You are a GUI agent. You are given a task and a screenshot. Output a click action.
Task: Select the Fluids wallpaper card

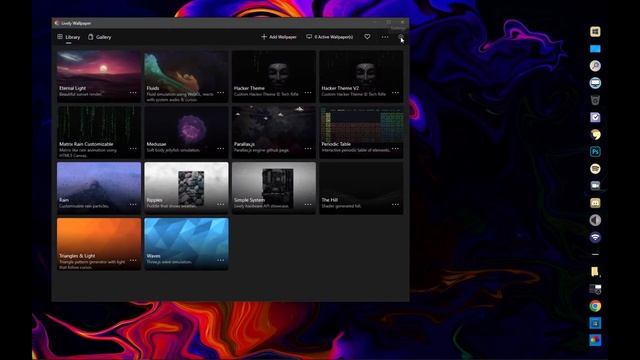point(186,76)
